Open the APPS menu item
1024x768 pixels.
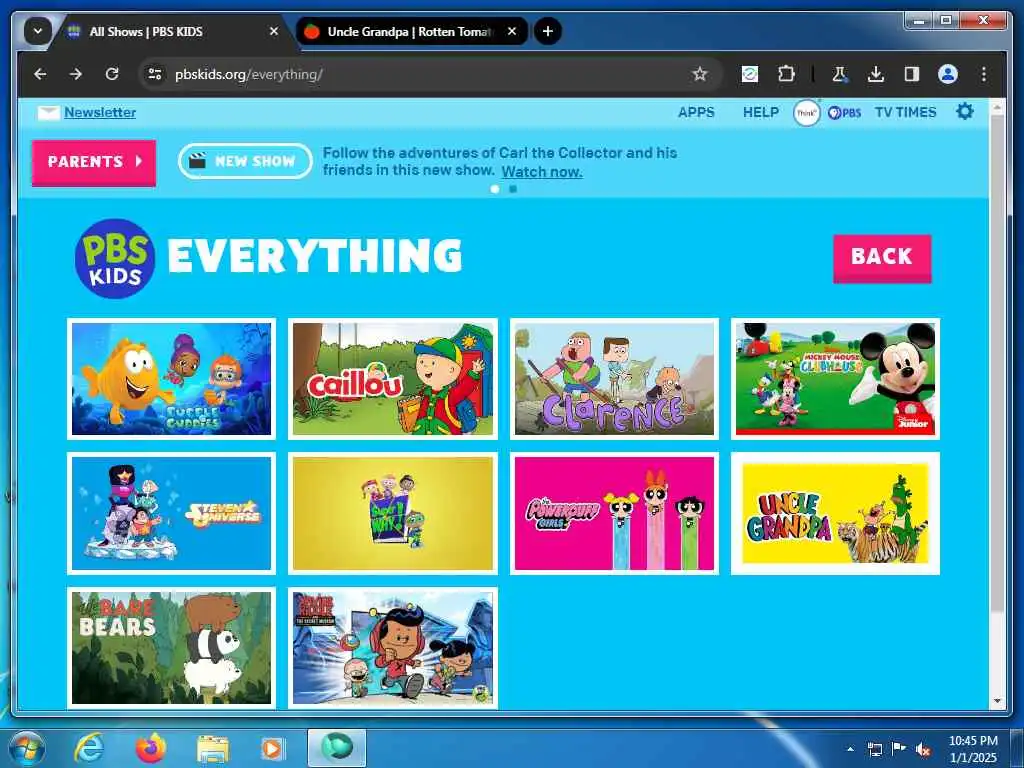(x=696, y=112)
